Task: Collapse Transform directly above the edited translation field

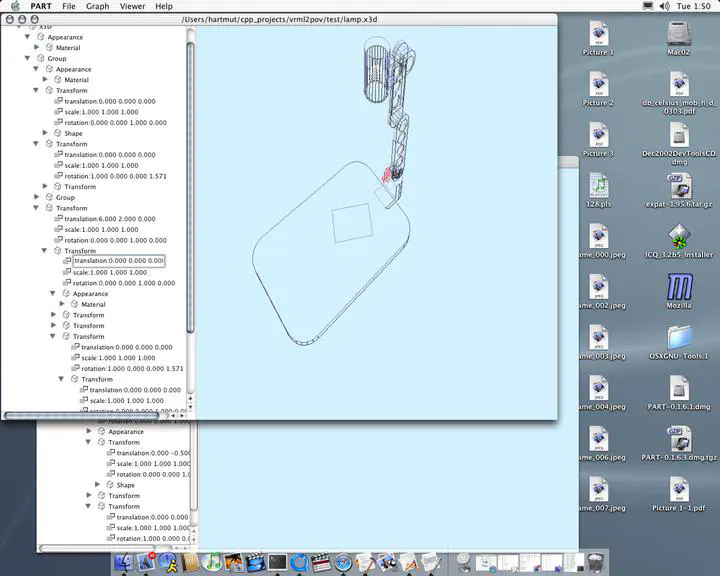Action: pyautogui.click(x=45, y=251)
